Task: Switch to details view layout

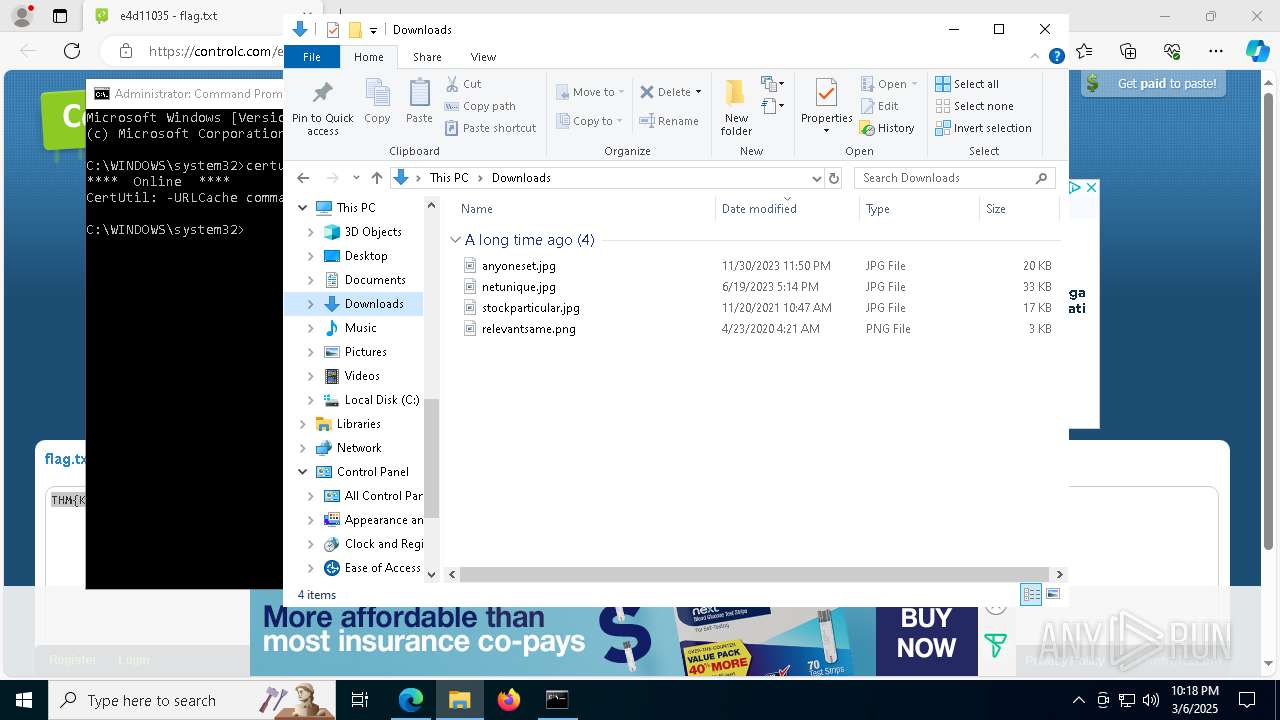Action: click(1031, 595)
